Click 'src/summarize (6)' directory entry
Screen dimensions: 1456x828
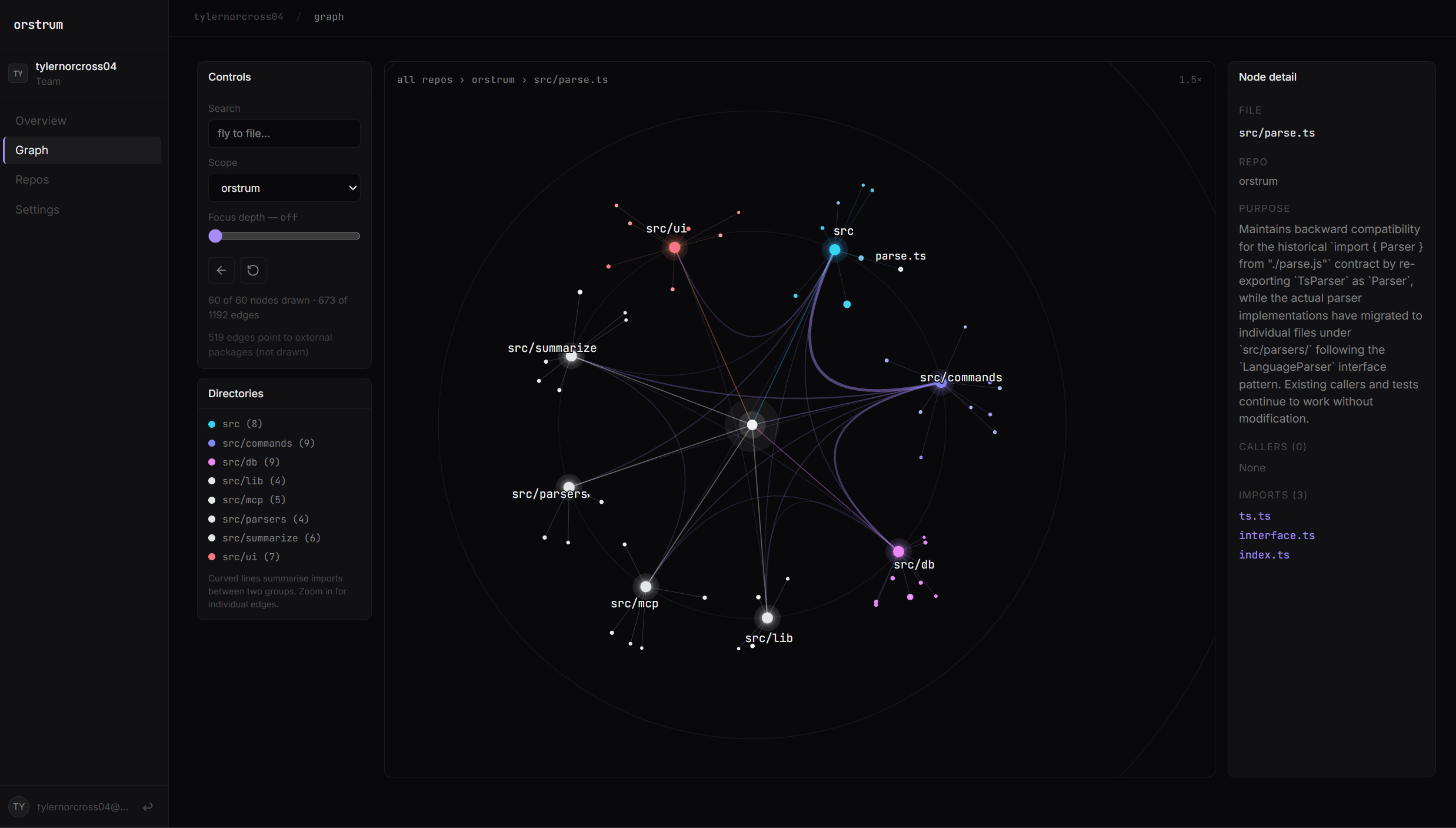[x=271, y=538]
